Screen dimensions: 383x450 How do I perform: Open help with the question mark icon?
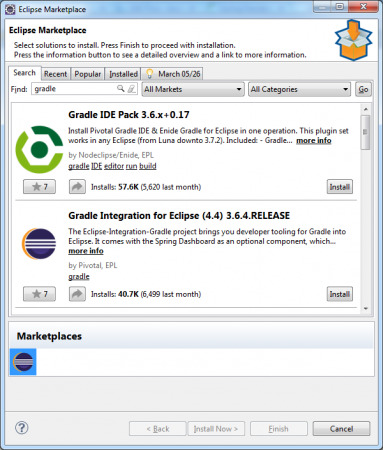point(22,428)
